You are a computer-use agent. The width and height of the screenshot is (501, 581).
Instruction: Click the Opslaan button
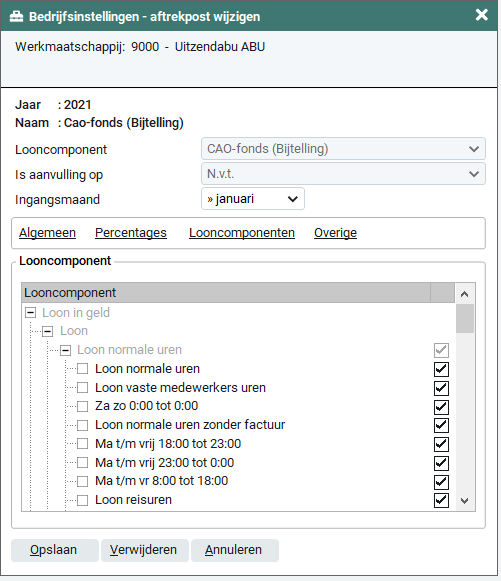point(55,550)
